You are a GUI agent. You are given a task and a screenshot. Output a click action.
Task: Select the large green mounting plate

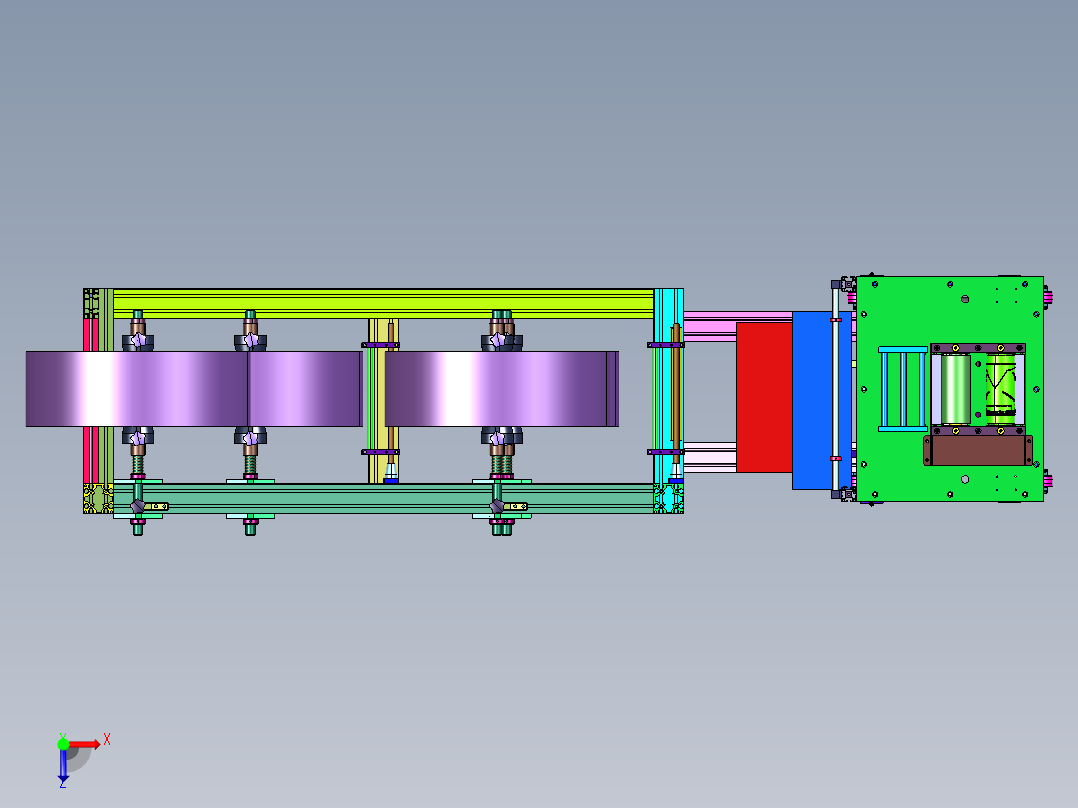[949, 389]
